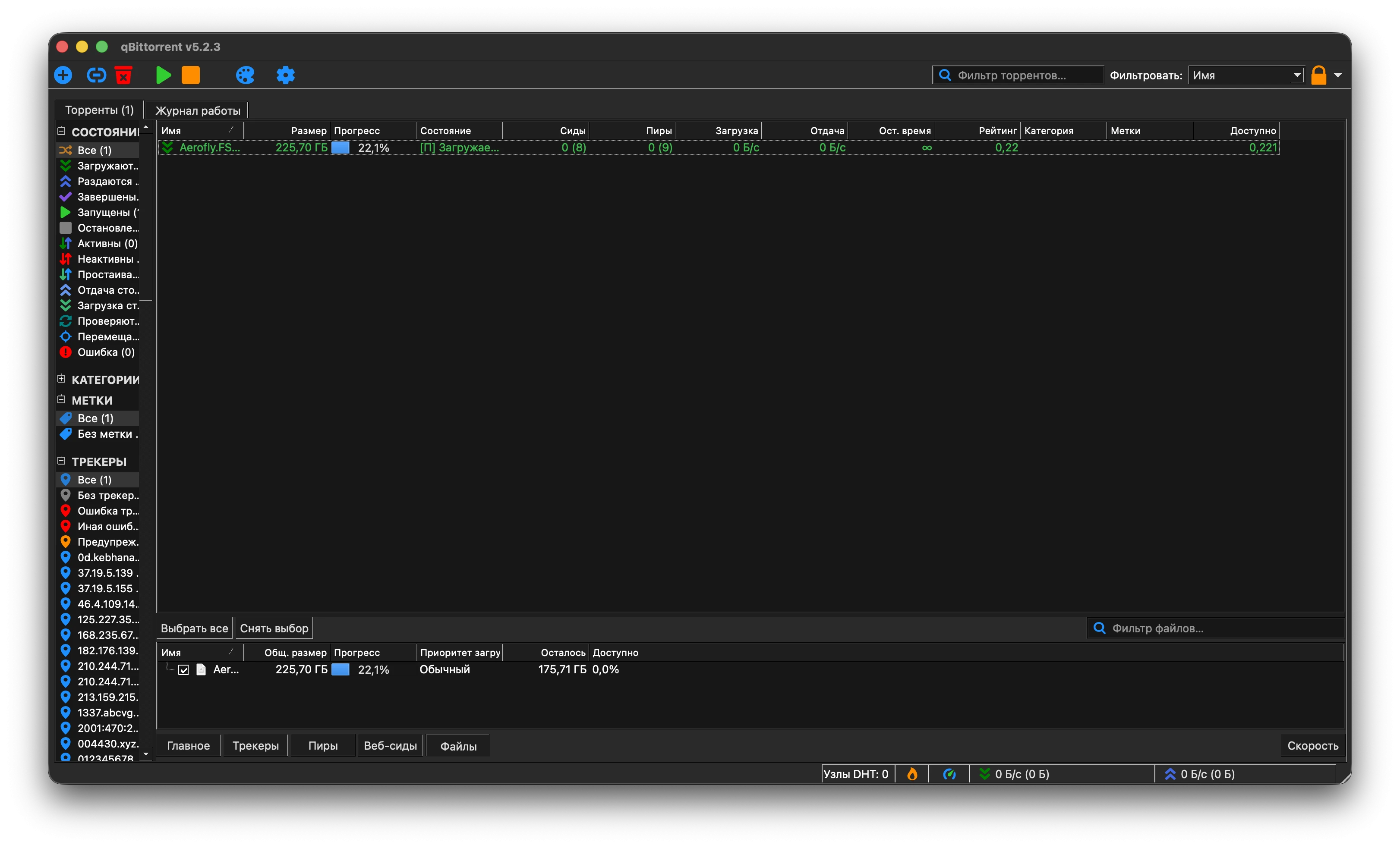The height and width of the screenshot is (848, 1400).
Task: Select tracker 46.4.109.14 filter
Action: click(98, 604)
